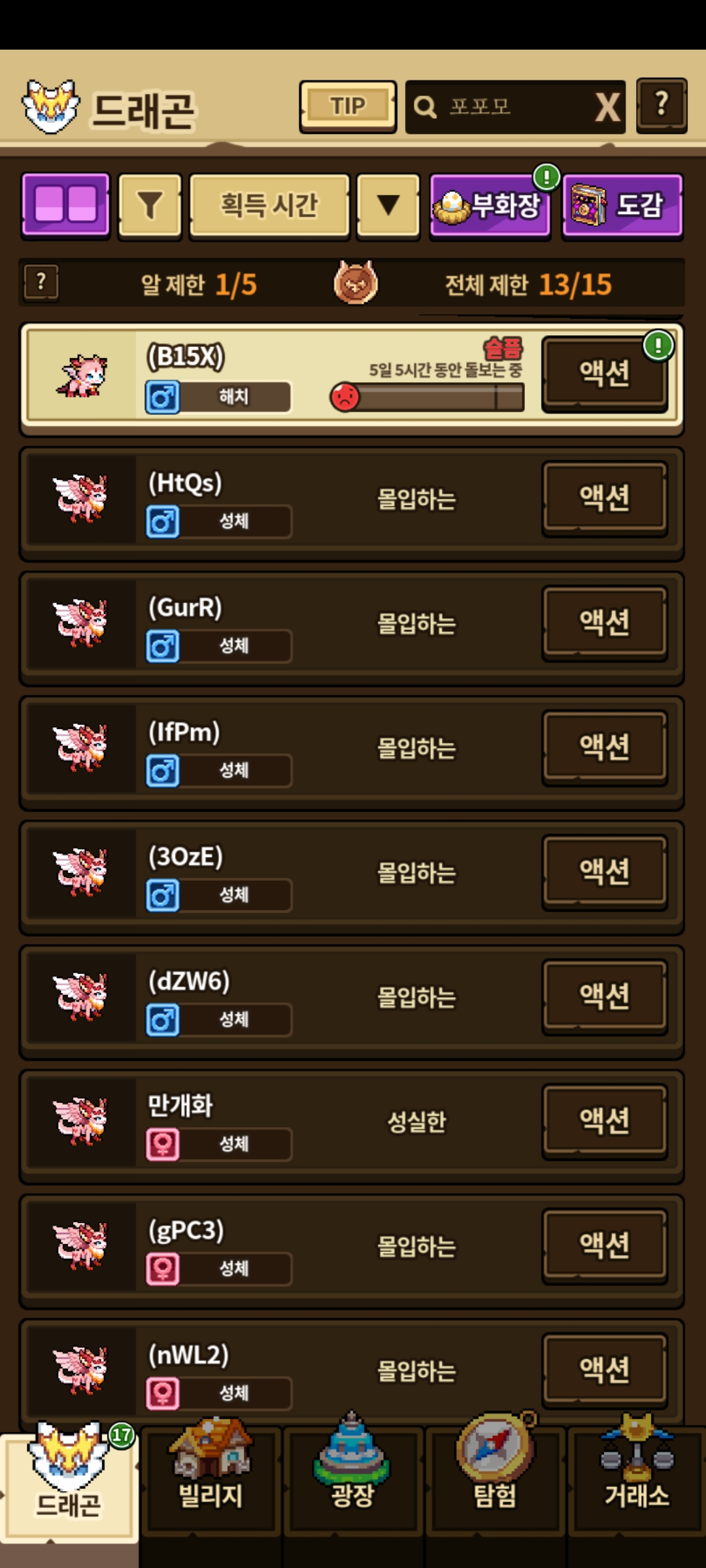Expand the 액션 menu for (3OzE)
706x1568 pixels.
tap(605, 872)
